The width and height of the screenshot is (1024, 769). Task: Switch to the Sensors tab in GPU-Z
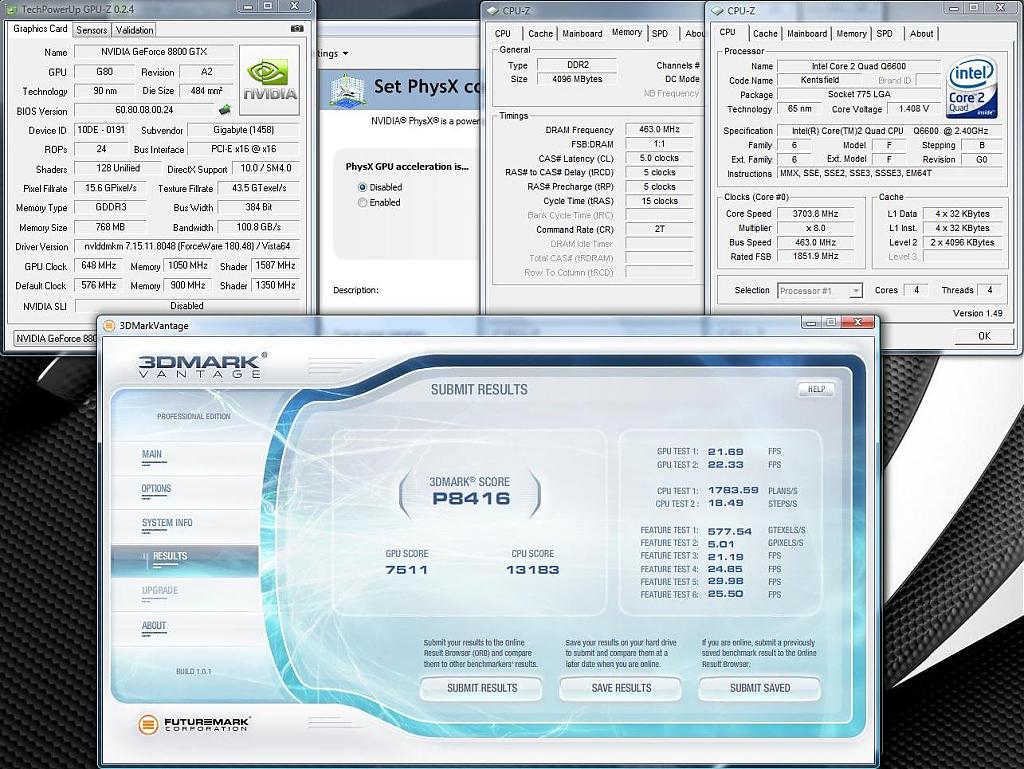pyautogui.click(x=91, y=30)
